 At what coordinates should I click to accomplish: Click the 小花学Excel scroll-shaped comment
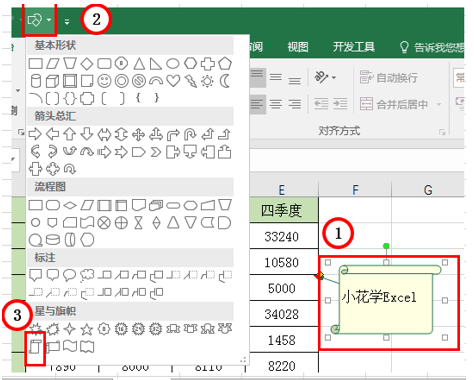[386, 299]
